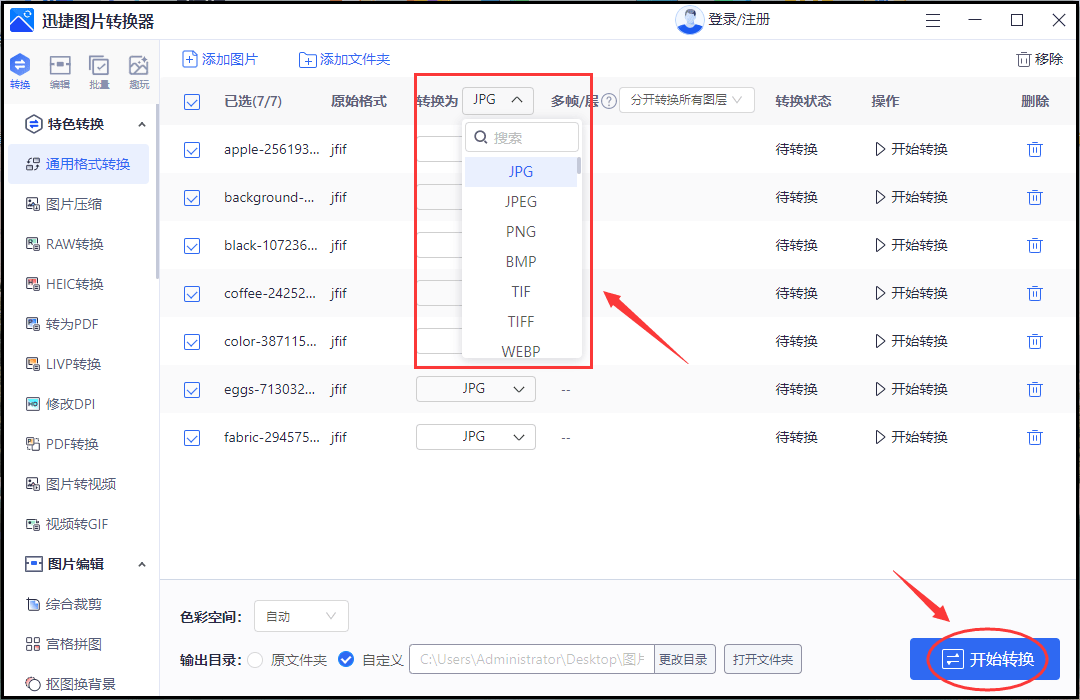This screenshot has height=700, width=1080.
Task: Click the 多帧/层 help question icon
Action: [609, 102]
